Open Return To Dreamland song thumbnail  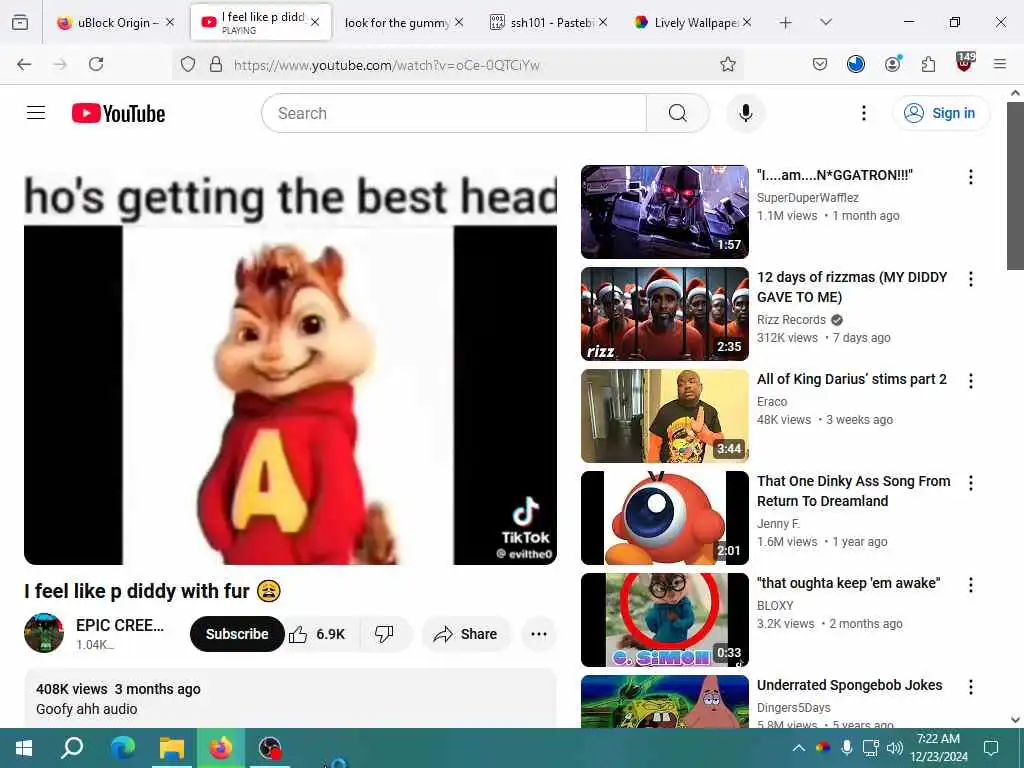[665, 517]
